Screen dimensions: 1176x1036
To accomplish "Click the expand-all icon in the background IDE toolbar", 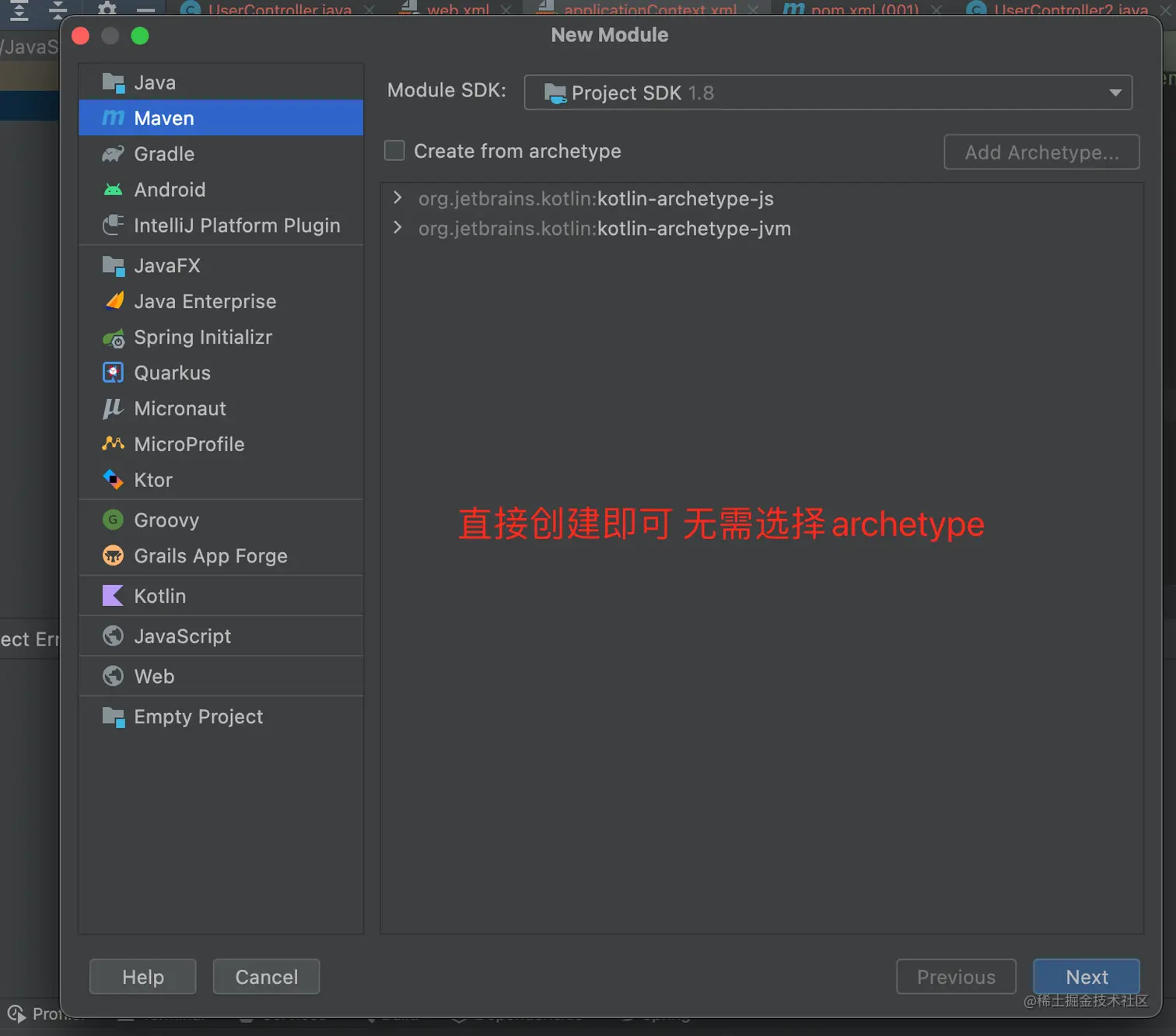I will click(x=19, y=9).
